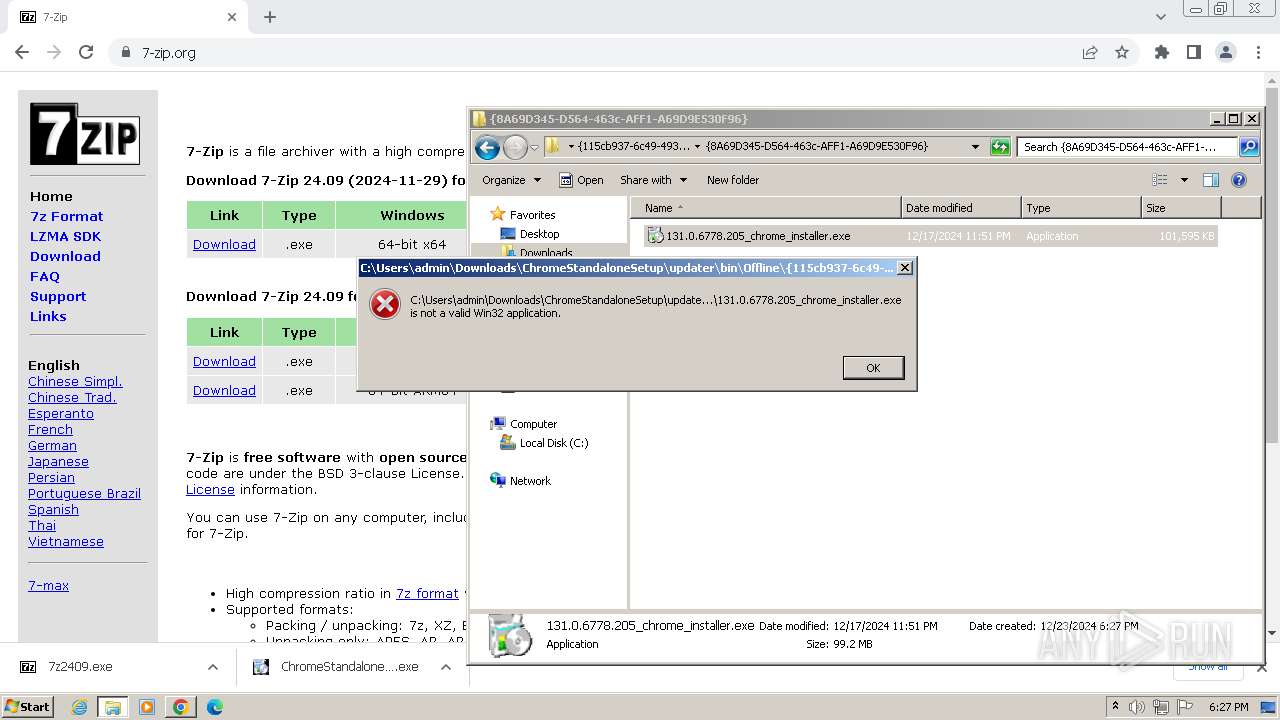The image size is (1280, 720).
Task: Click 64-bit x64 Download link
Action: pyautogui.click(x=224, y=244)
